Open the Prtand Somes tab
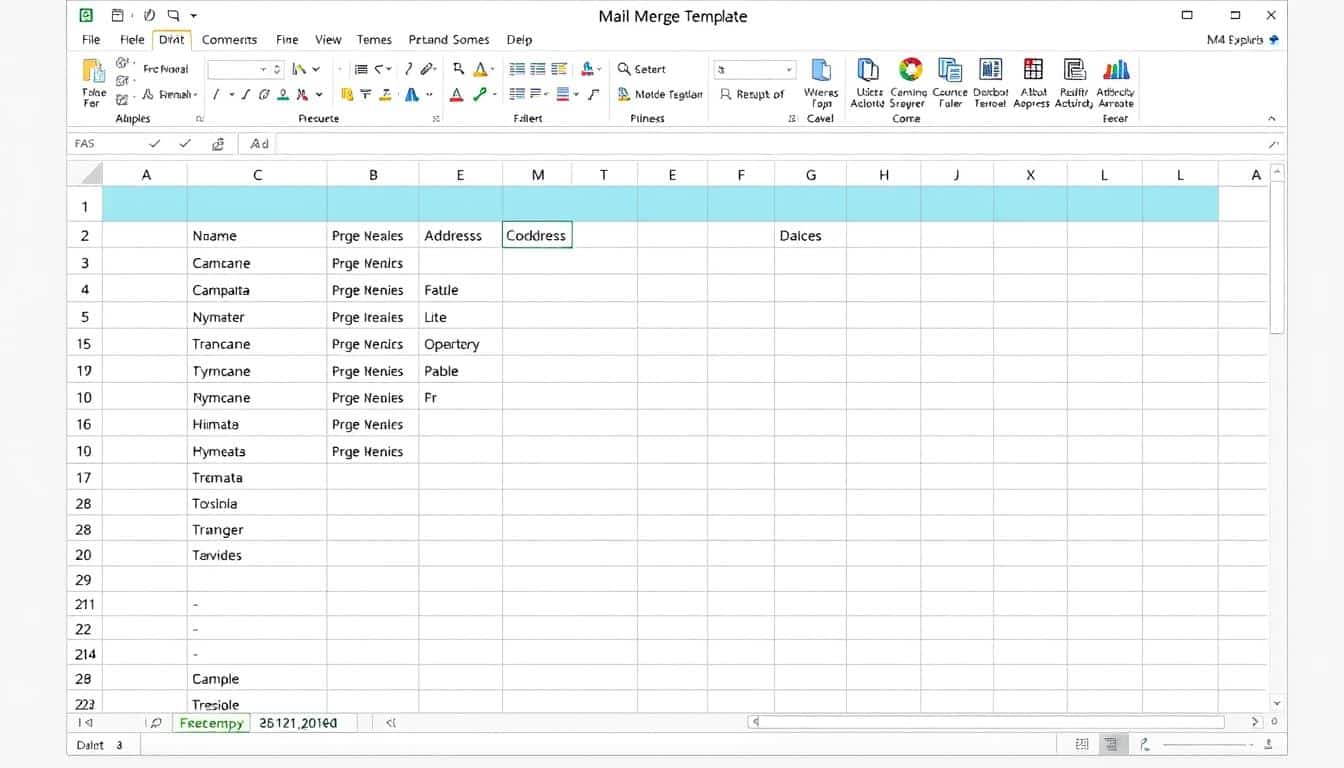This screenshot has width=1344, height=768. [x=449, y=40]
